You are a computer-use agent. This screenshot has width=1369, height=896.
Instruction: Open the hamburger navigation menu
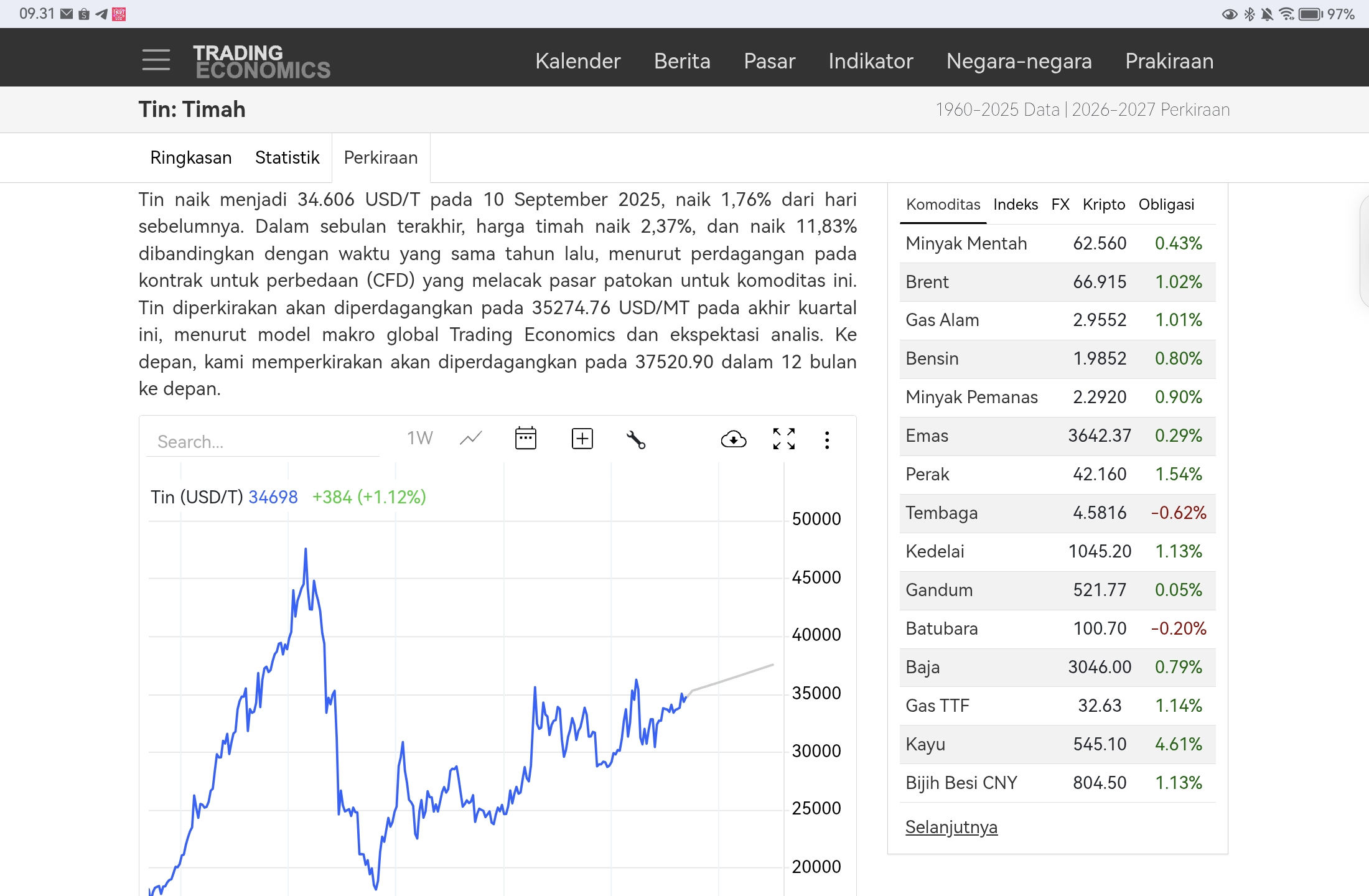156,60
